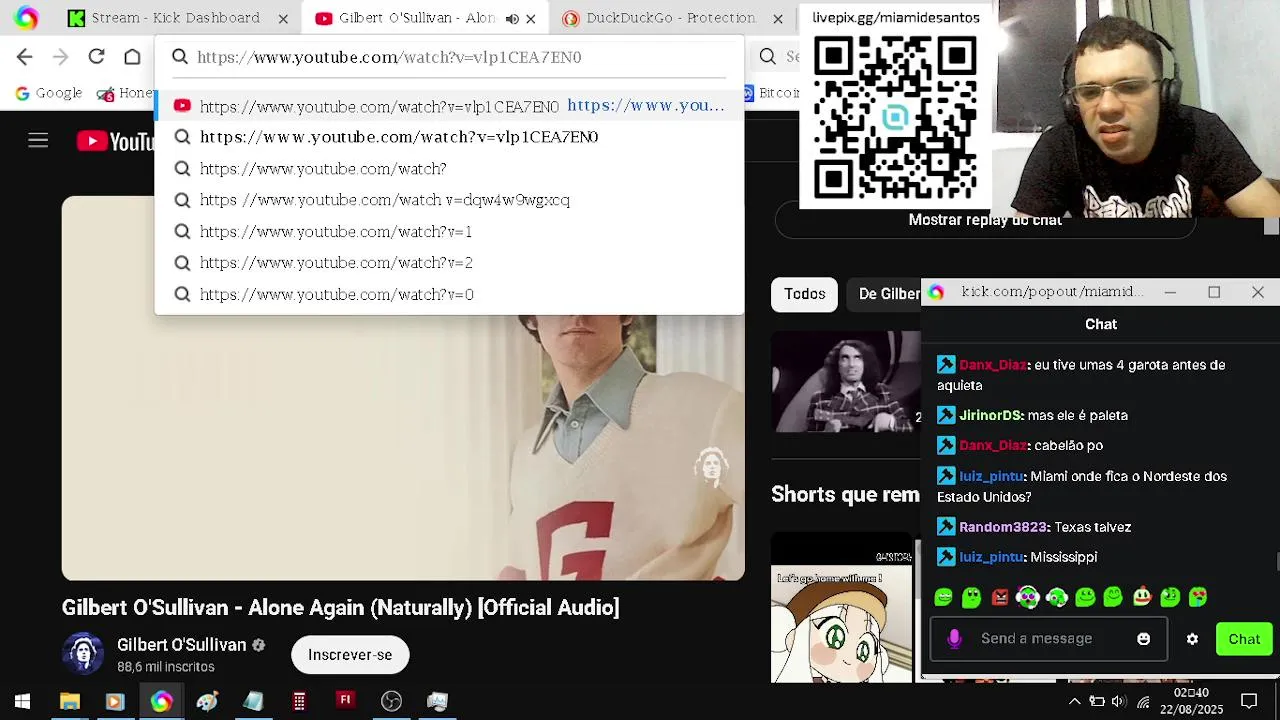Click the Inscrever-se subscribe button
This screenshot has width=1280, height=720.
350,655
